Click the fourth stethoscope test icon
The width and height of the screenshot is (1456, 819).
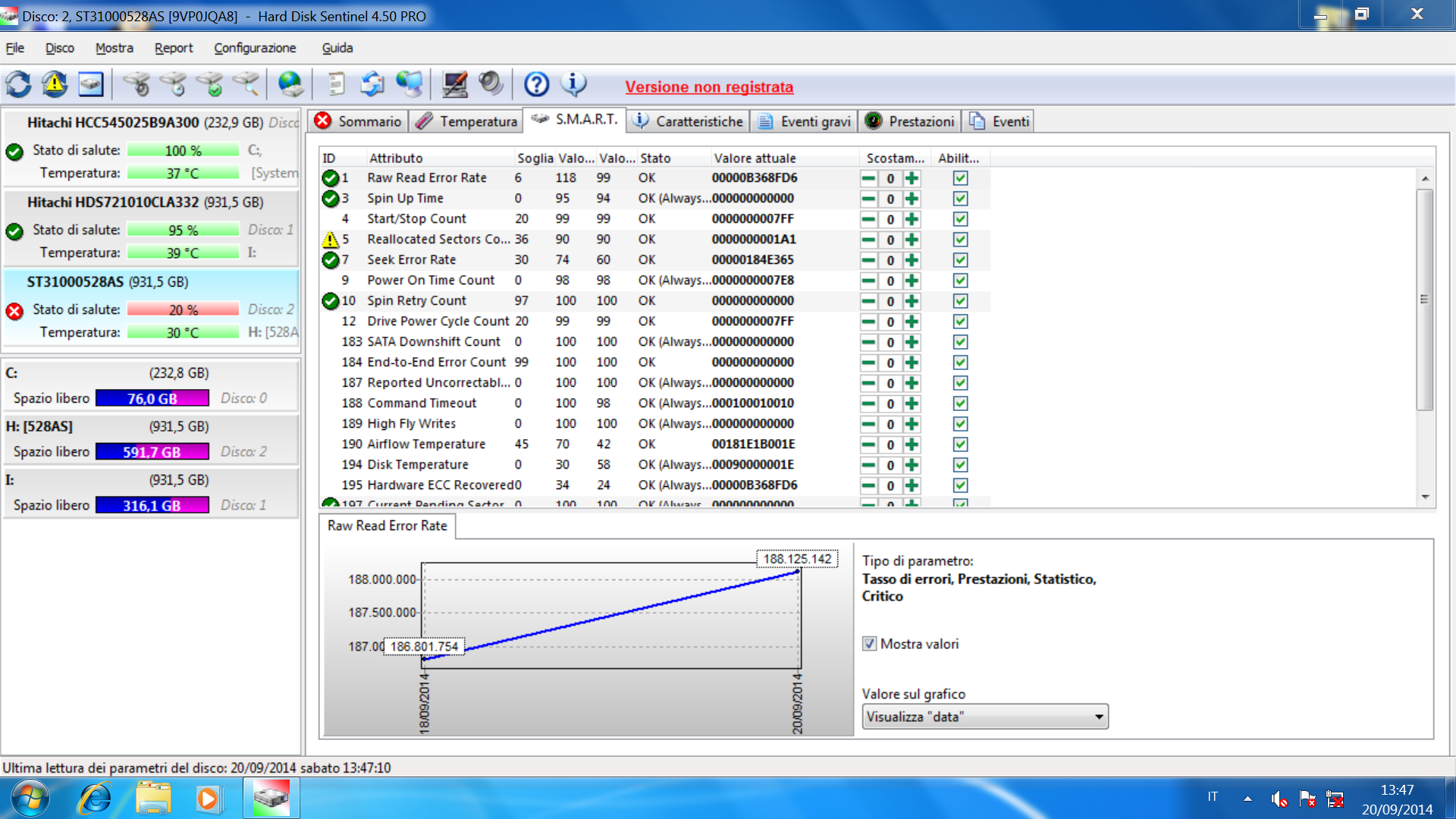tap(246, 84)
